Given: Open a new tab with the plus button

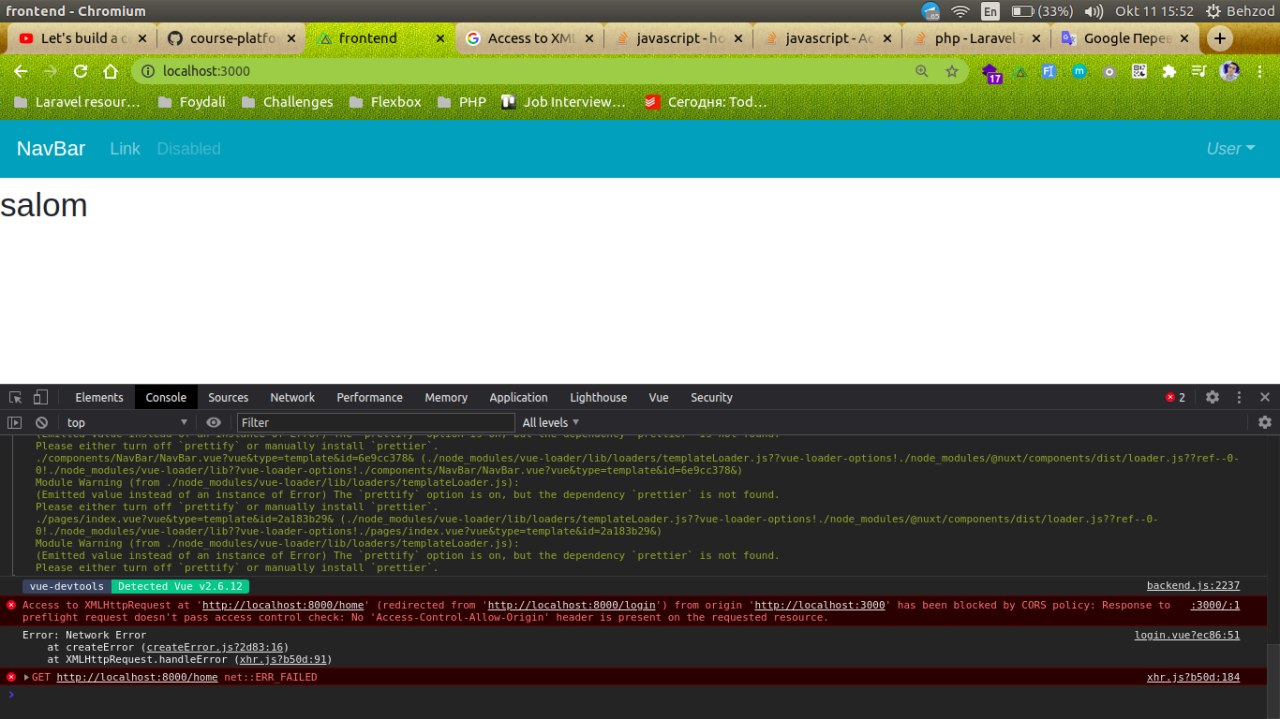Looking at the screenshot, I should click(1219, 38).
